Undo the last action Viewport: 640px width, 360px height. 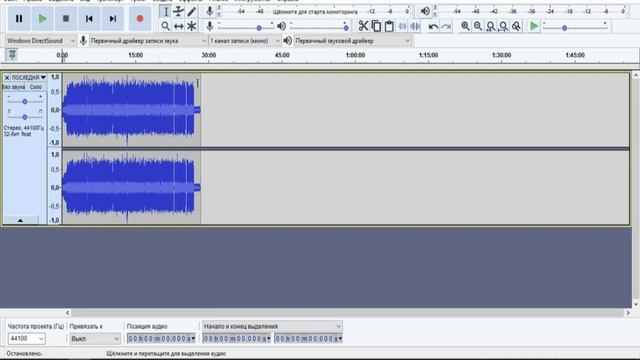(x=433, y=27)
